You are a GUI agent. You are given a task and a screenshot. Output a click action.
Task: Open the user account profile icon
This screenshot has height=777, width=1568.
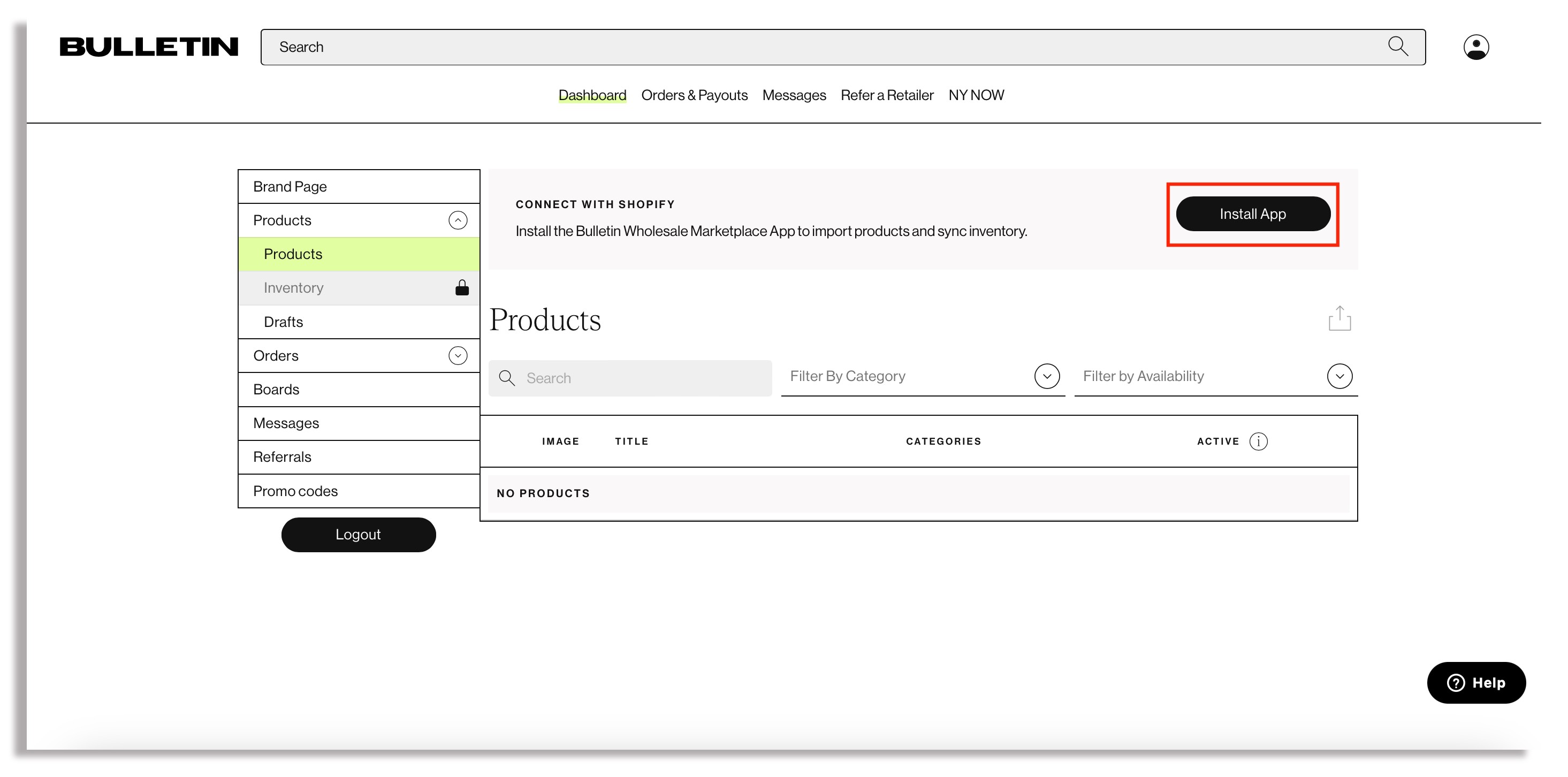pos(1475,47)
